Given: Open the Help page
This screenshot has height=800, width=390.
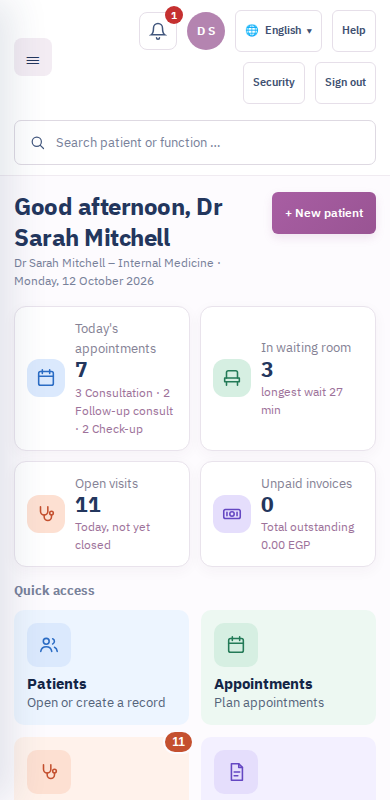Looking at the screenshot, I should (354, 31).
